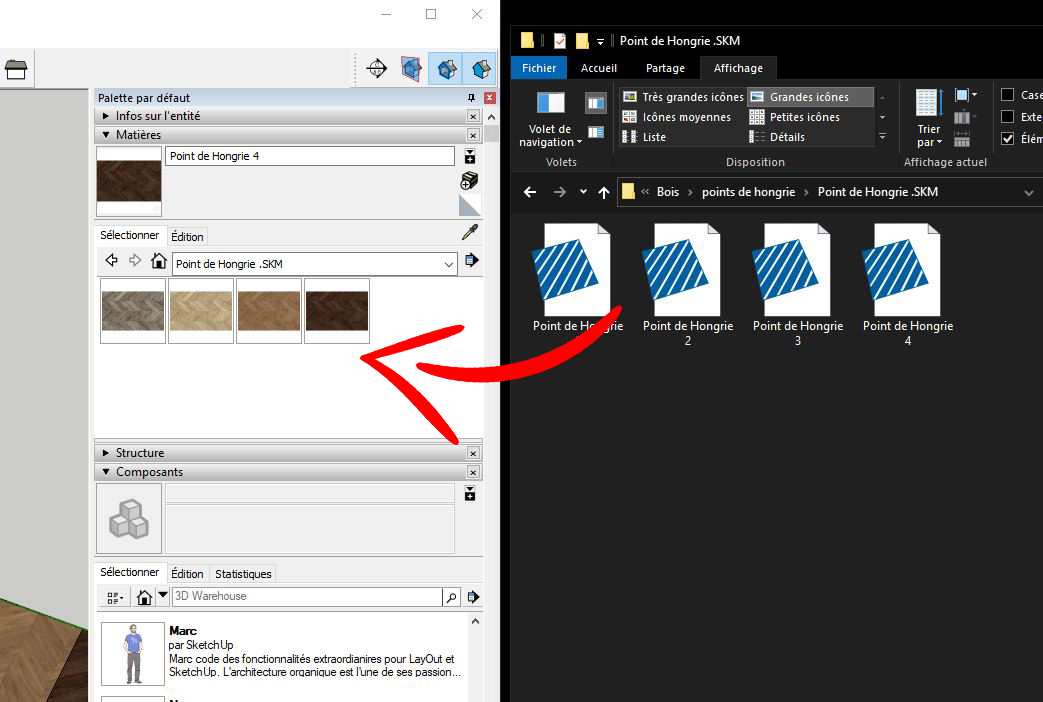Open the Partage ribbon tab in Explorer

(x=665, y=69)
